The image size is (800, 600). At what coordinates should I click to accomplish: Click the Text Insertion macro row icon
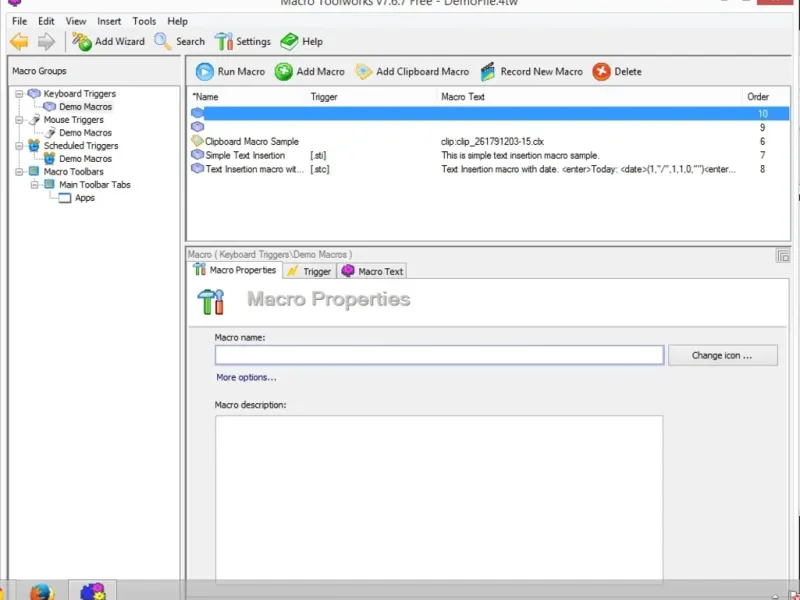(197, 168)
